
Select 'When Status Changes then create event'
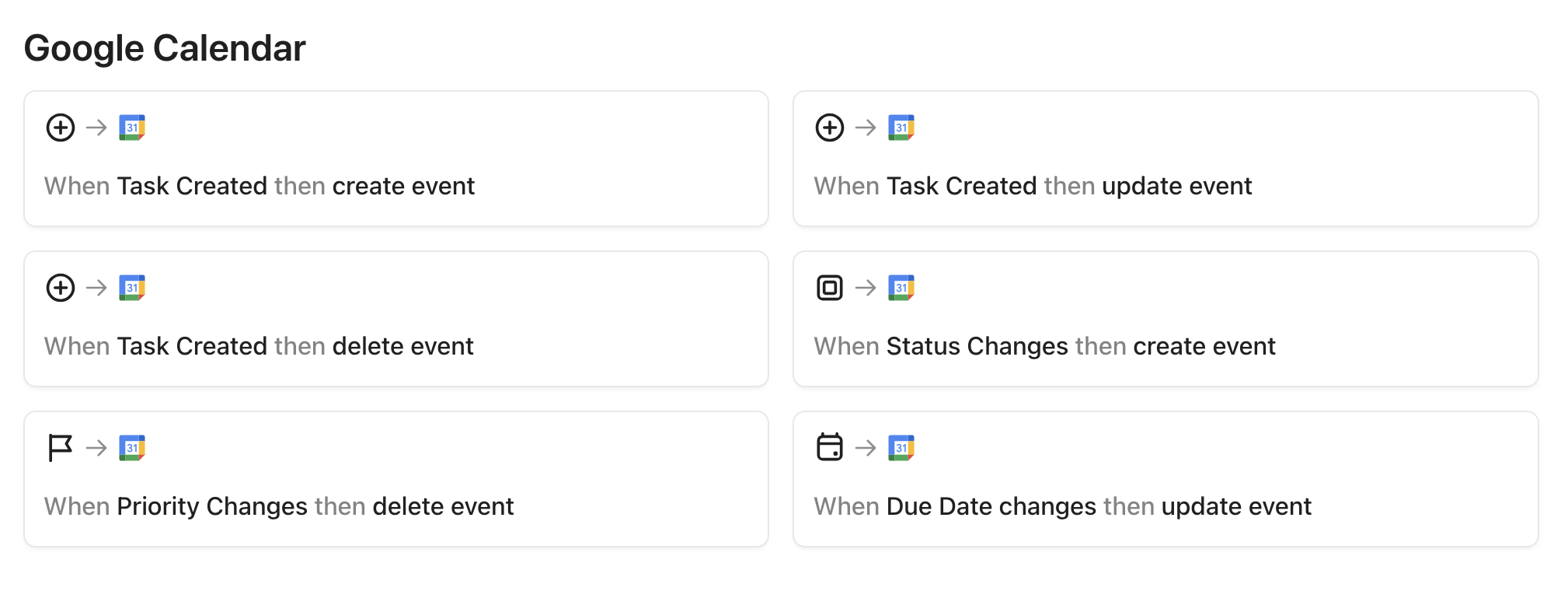click(x=1044, y=347)
